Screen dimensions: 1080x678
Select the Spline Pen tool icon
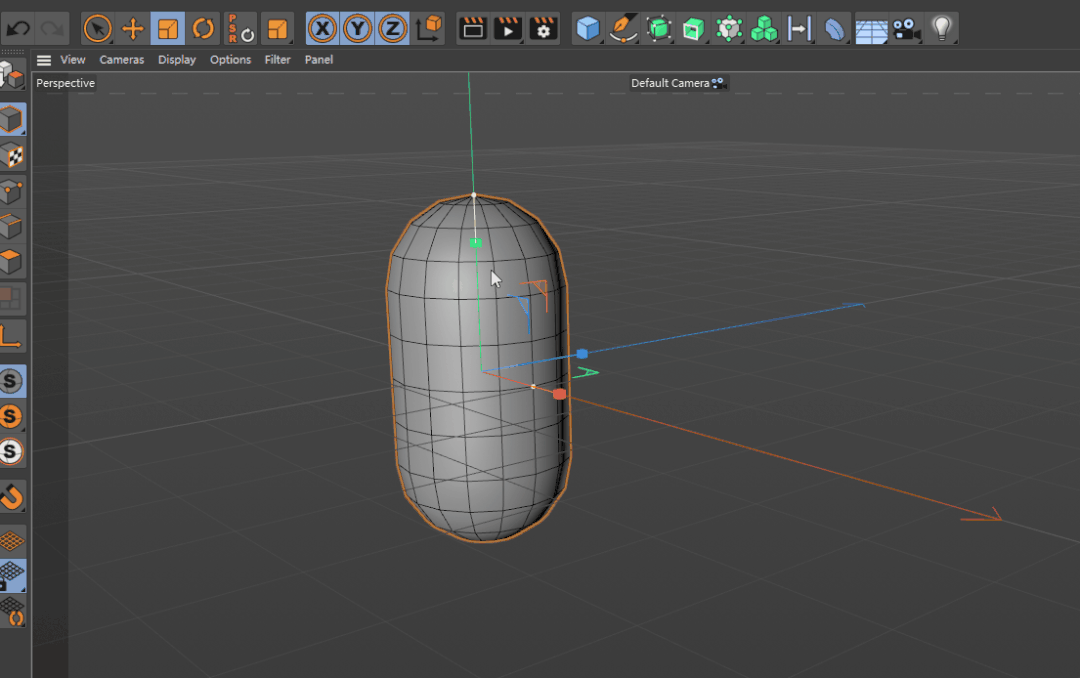(x=623, y=29)
